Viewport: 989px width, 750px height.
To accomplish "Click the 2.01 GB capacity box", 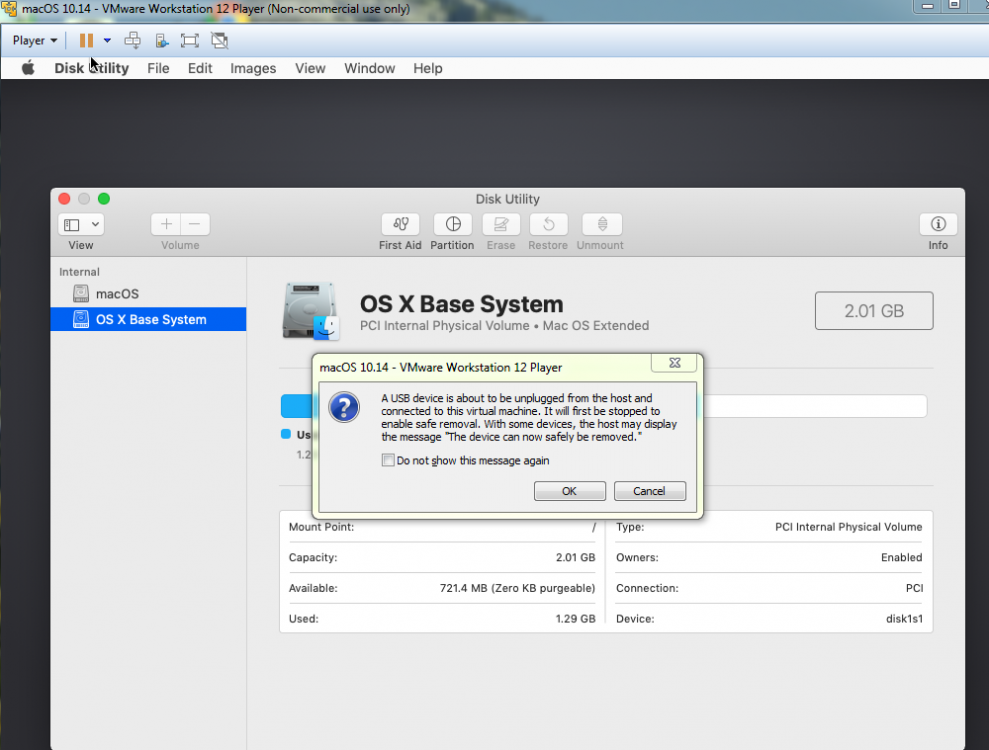I will [x=874, y=310].
